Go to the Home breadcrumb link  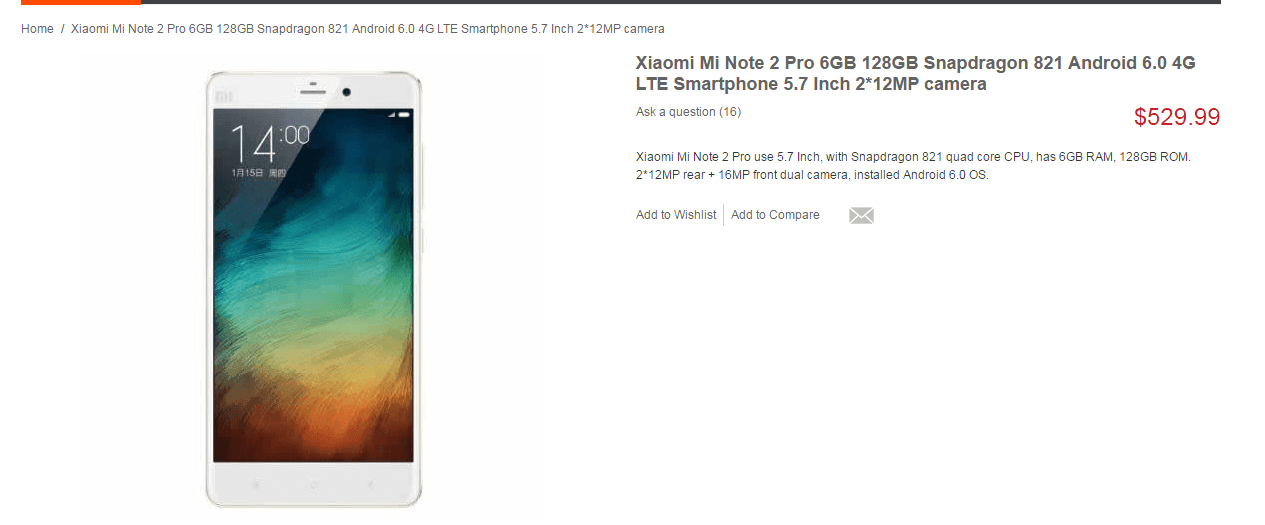coord(37,29)
